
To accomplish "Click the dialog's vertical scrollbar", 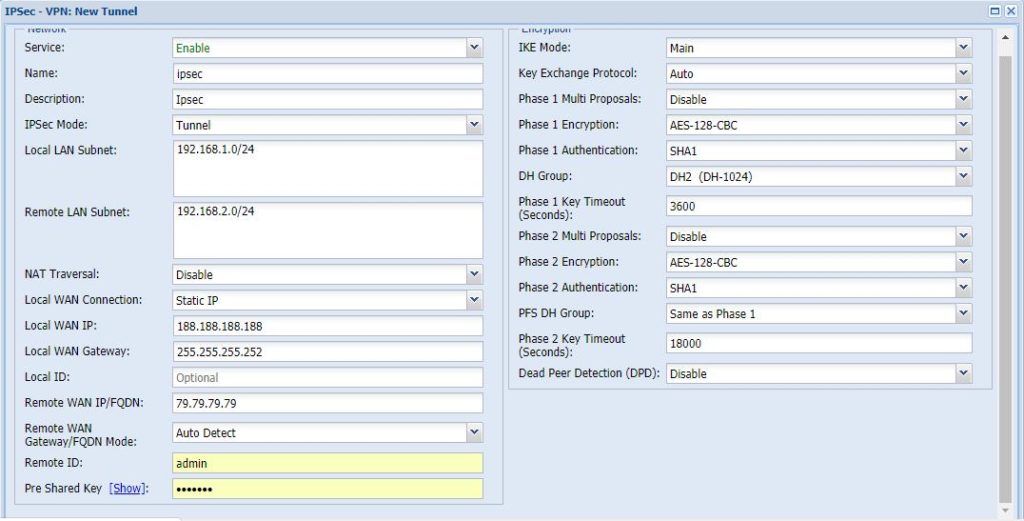I will pos(1005,270).
